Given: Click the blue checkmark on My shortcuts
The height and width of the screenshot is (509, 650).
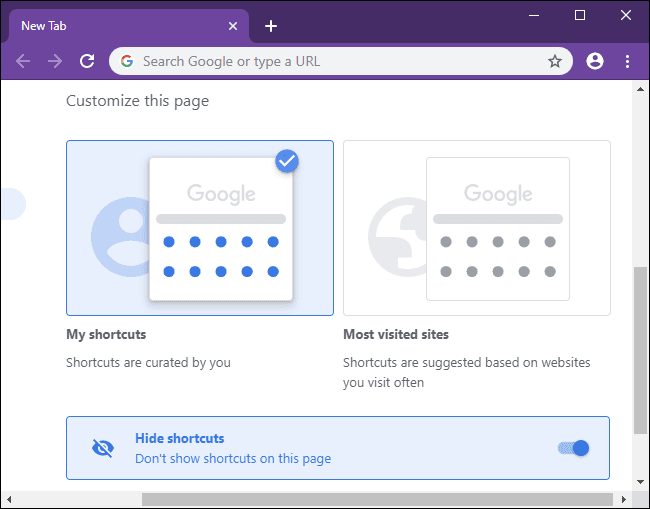Looking at the screenshot, I should click(x=287, y=160).
